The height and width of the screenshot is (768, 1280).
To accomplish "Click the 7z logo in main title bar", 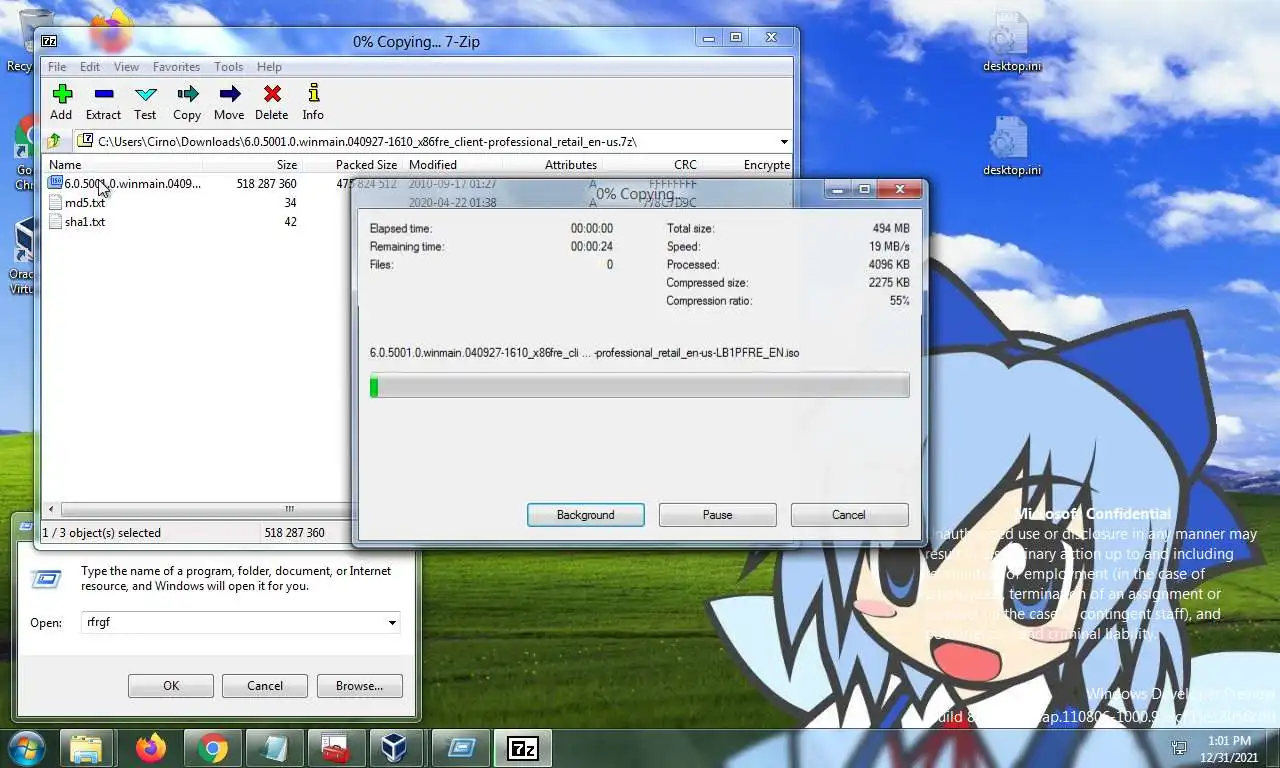I will [x=49, y=41].
